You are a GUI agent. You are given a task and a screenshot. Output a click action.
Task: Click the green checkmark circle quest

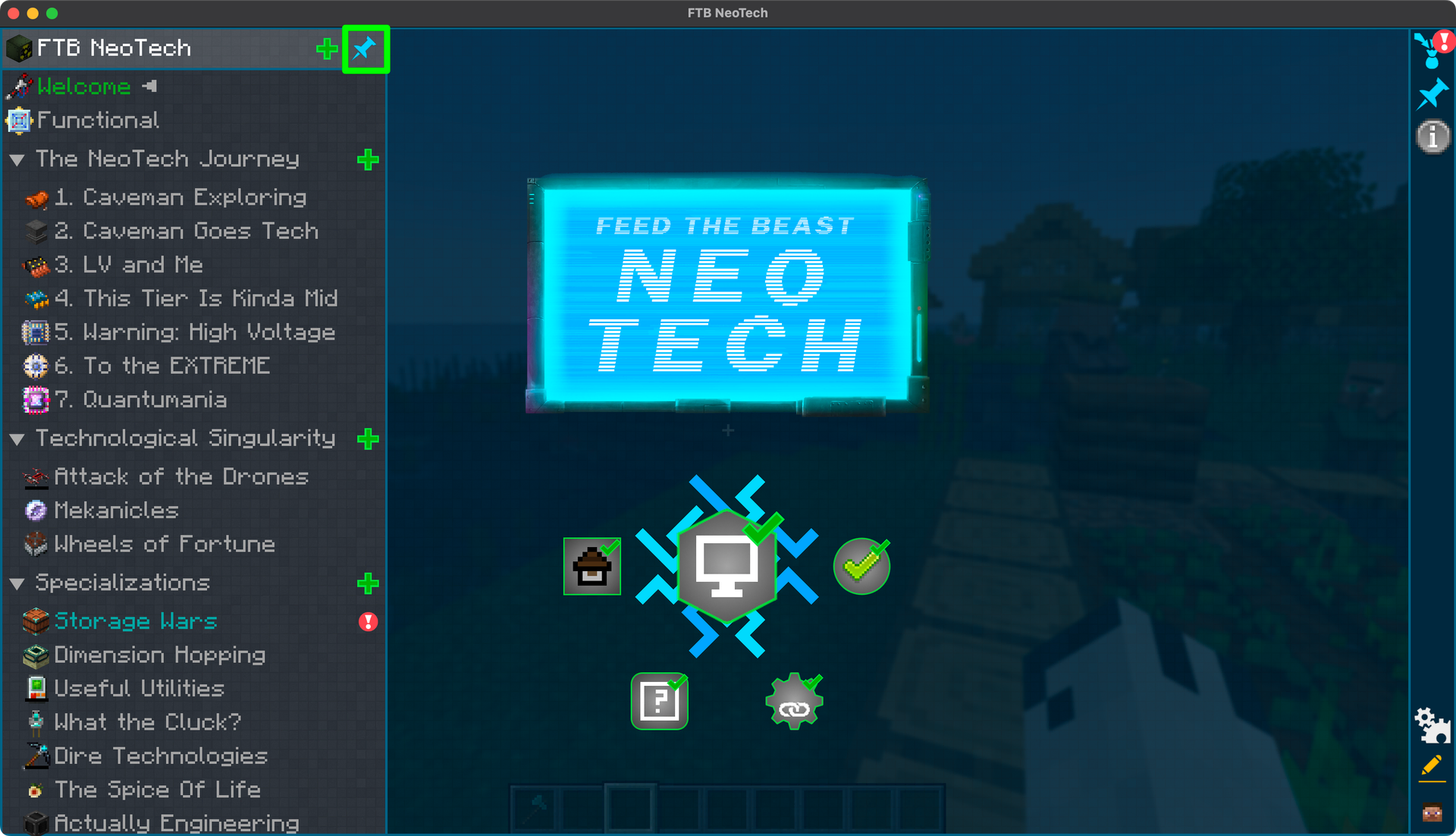point(861,566)
